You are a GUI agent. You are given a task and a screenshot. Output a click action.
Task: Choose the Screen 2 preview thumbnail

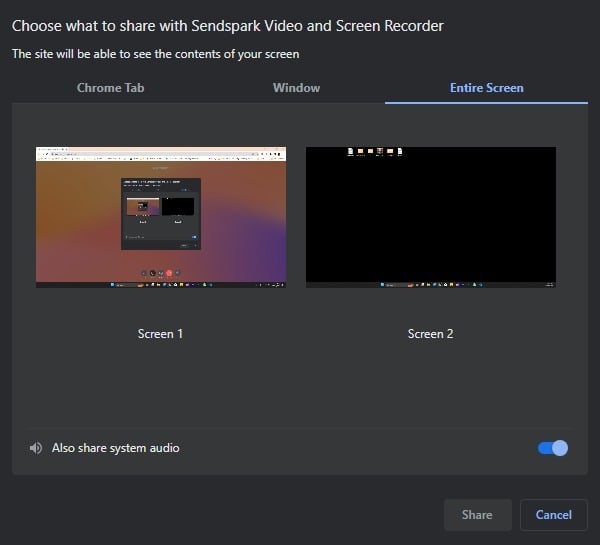(x=430, y=217)
